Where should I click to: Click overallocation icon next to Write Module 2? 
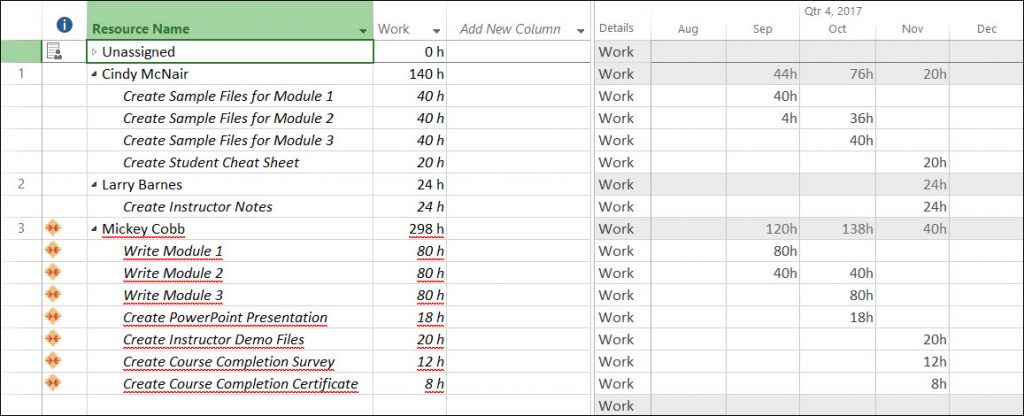click(54, 273)
